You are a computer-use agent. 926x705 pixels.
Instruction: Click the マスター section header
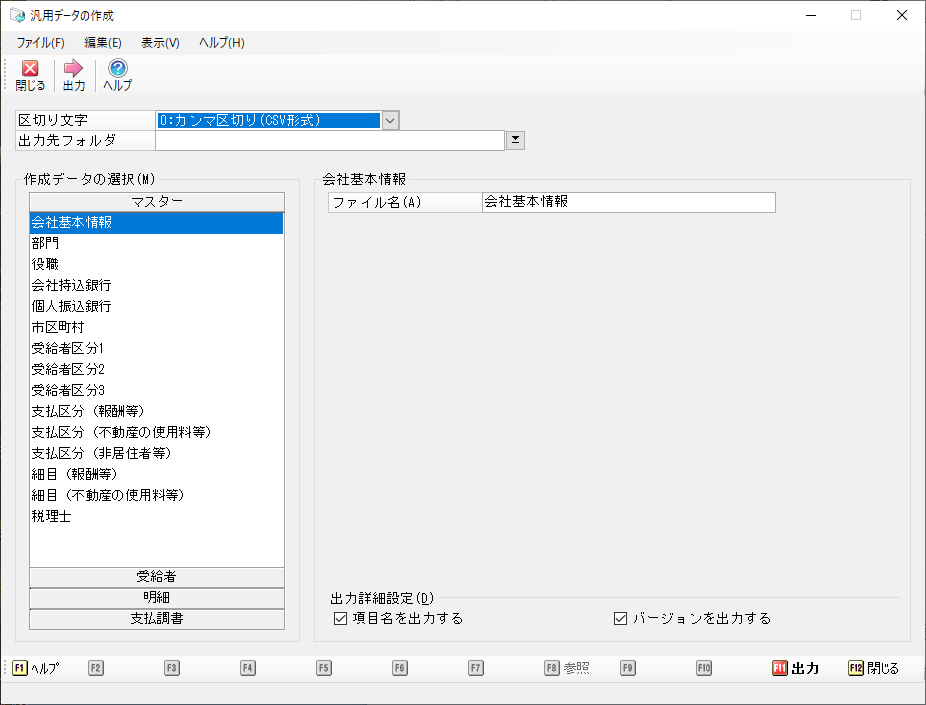pyautogui.click(x=157, y=202)
